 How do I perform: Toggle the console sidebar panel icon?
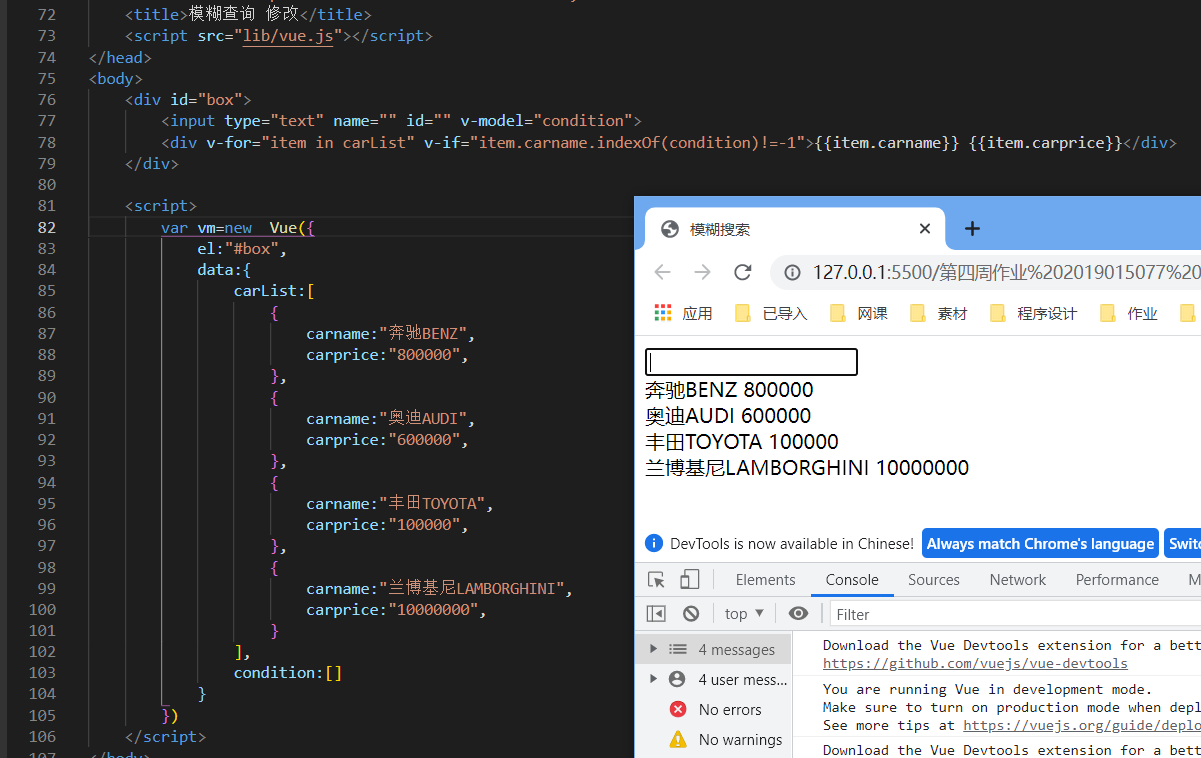coord(656,613)
